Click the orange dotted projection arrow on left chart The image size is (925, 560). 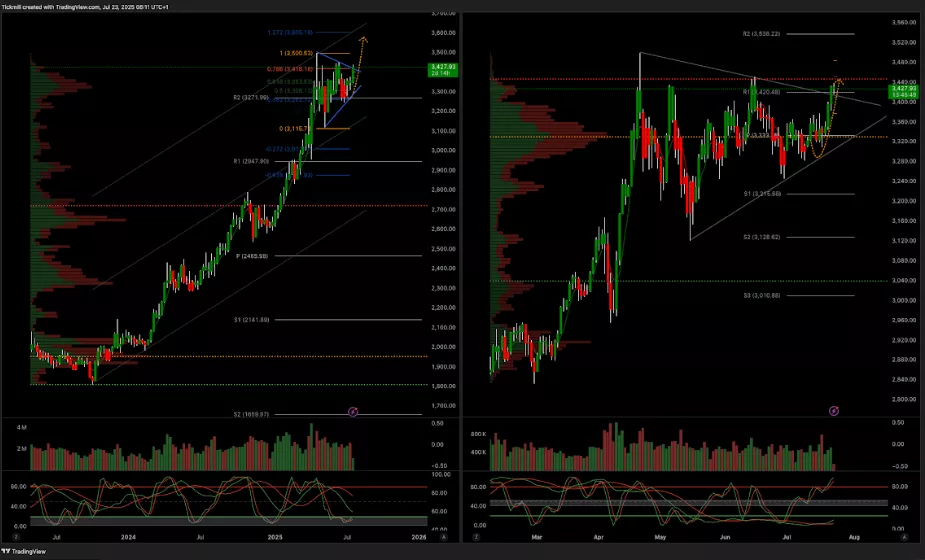362,41
